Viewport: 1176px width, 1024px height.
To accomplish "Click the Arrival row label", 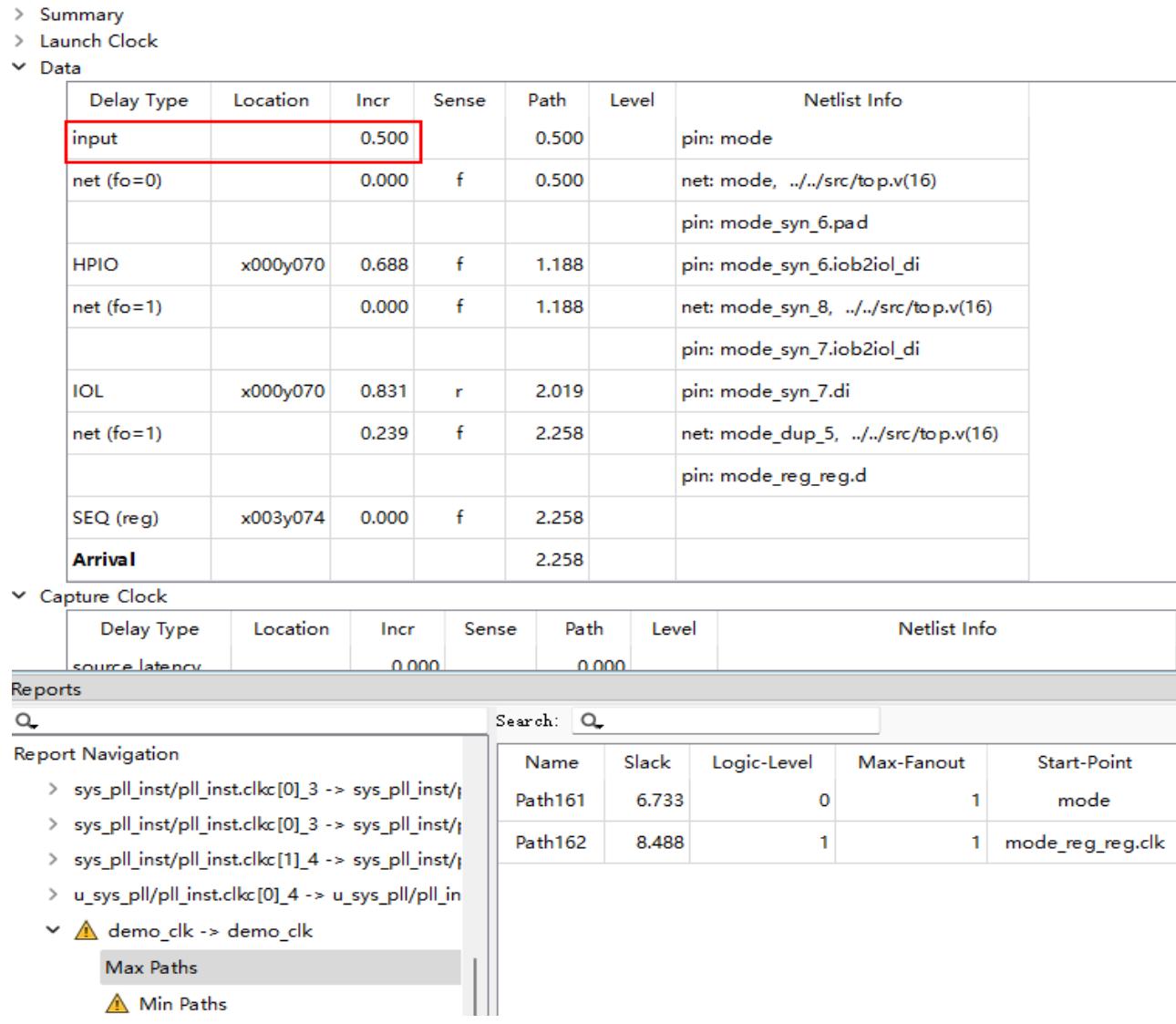I will pos(104,560).
